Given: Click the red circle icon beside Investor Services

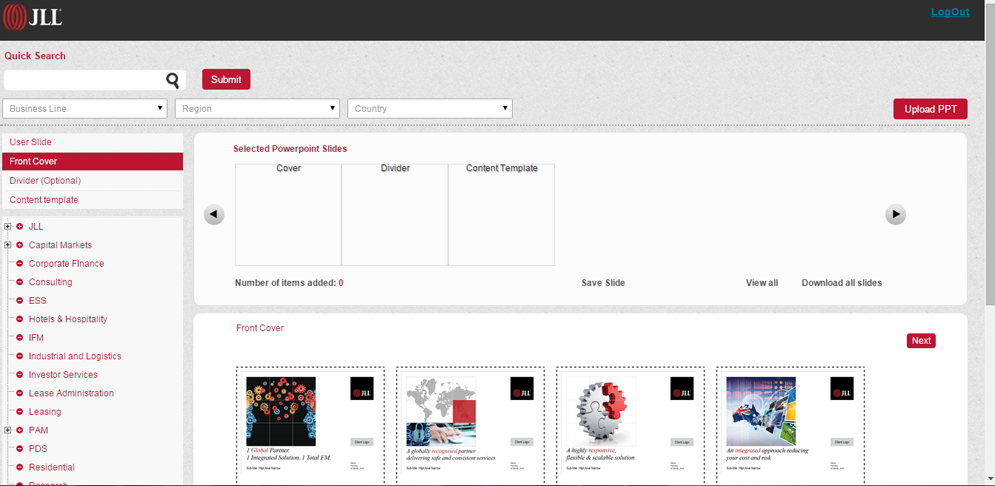Looking at the screenshot, I should pos(20,374).
